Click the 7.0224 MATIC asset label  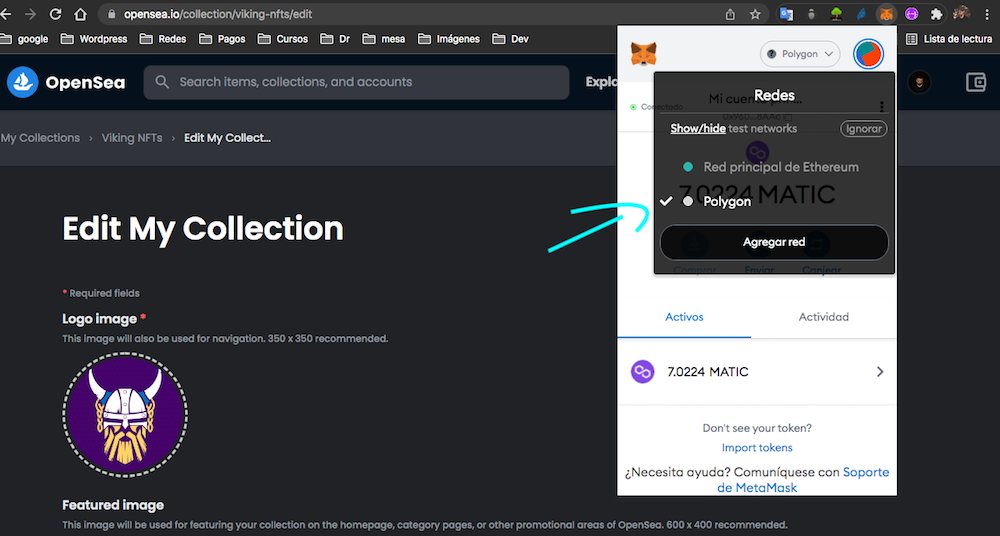[708, 371]
